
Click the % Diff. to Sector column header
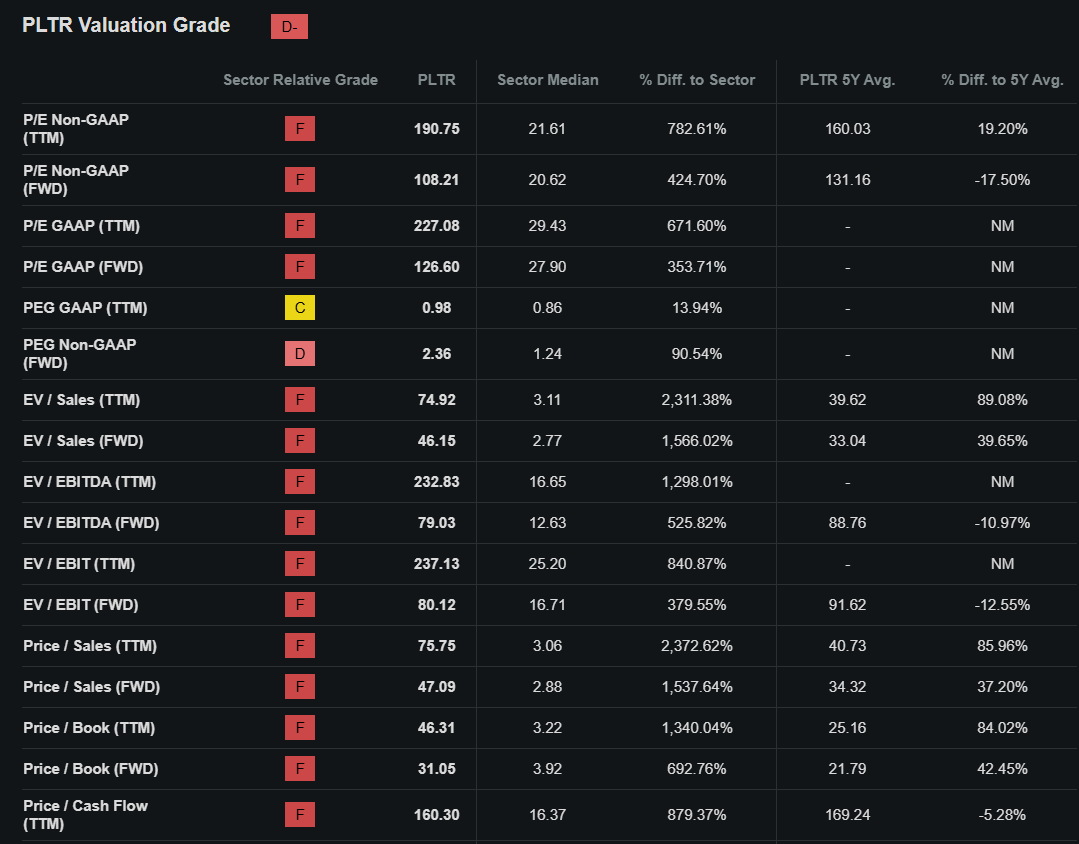(x=697, y=80)
